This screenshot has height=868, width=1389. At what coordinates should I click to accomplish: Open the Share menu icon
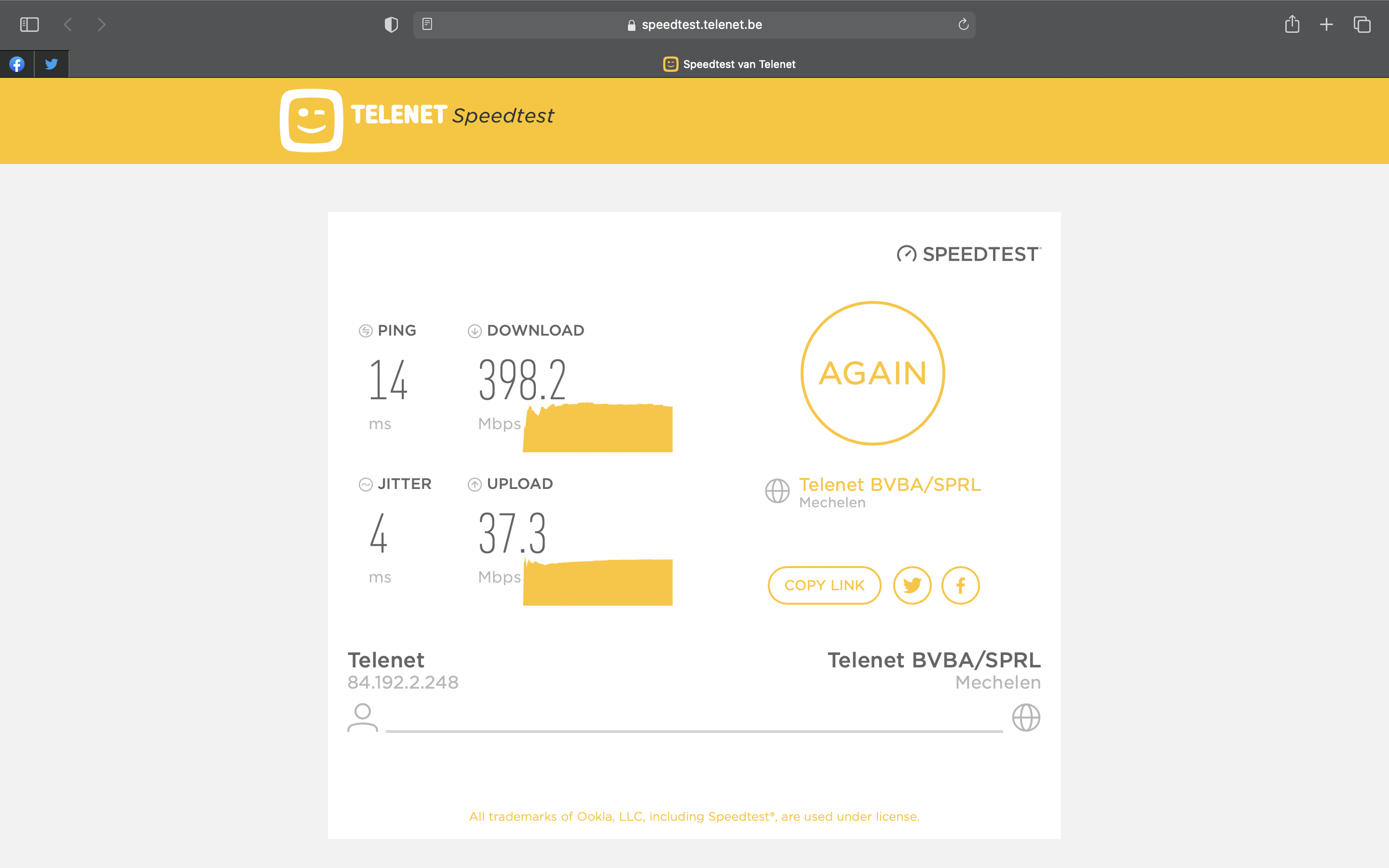pyautogui.click(x=1292, y=24)
